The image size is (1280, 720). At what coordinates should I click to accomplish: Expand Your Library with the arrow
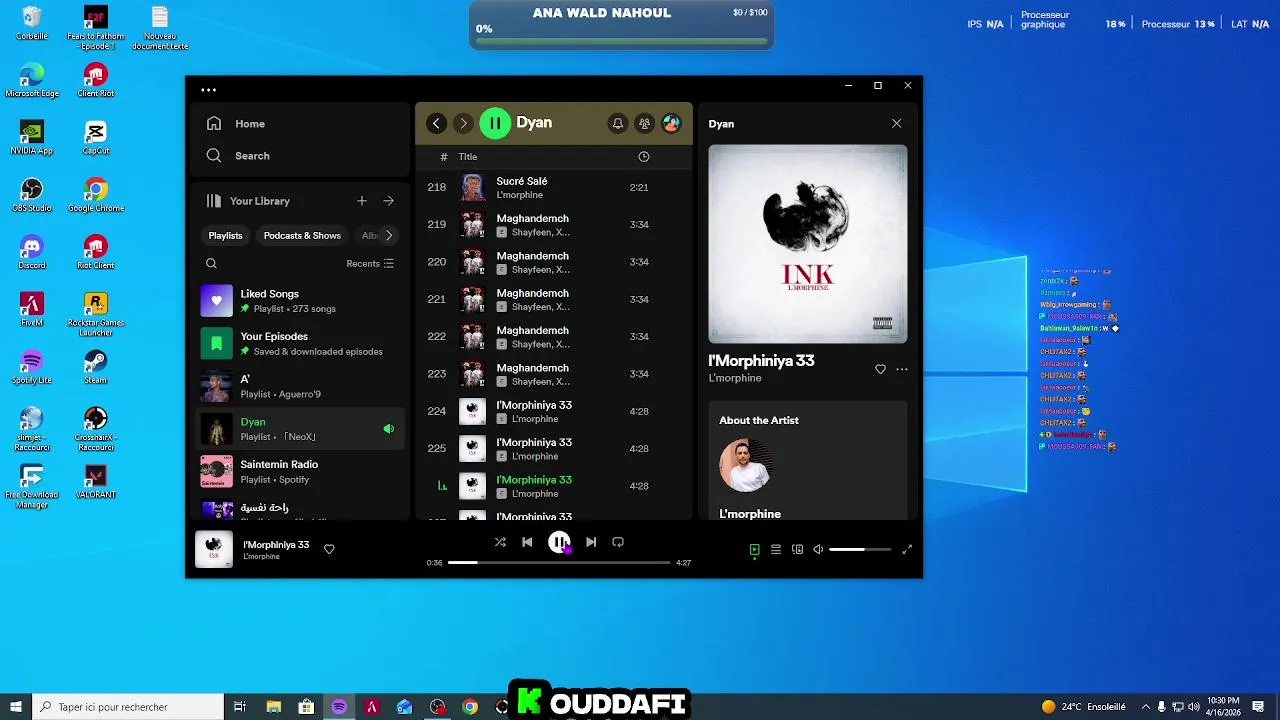tap(389, 201)
